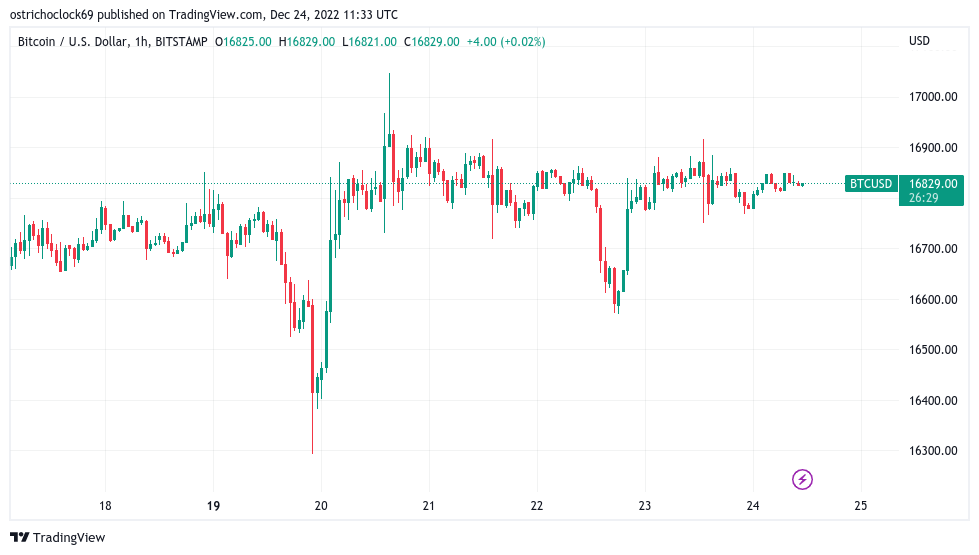Image resolution: width=979 pixels, height=555 pixels.
Task: Click date 25 on the time axis
Action: [861, 505]
